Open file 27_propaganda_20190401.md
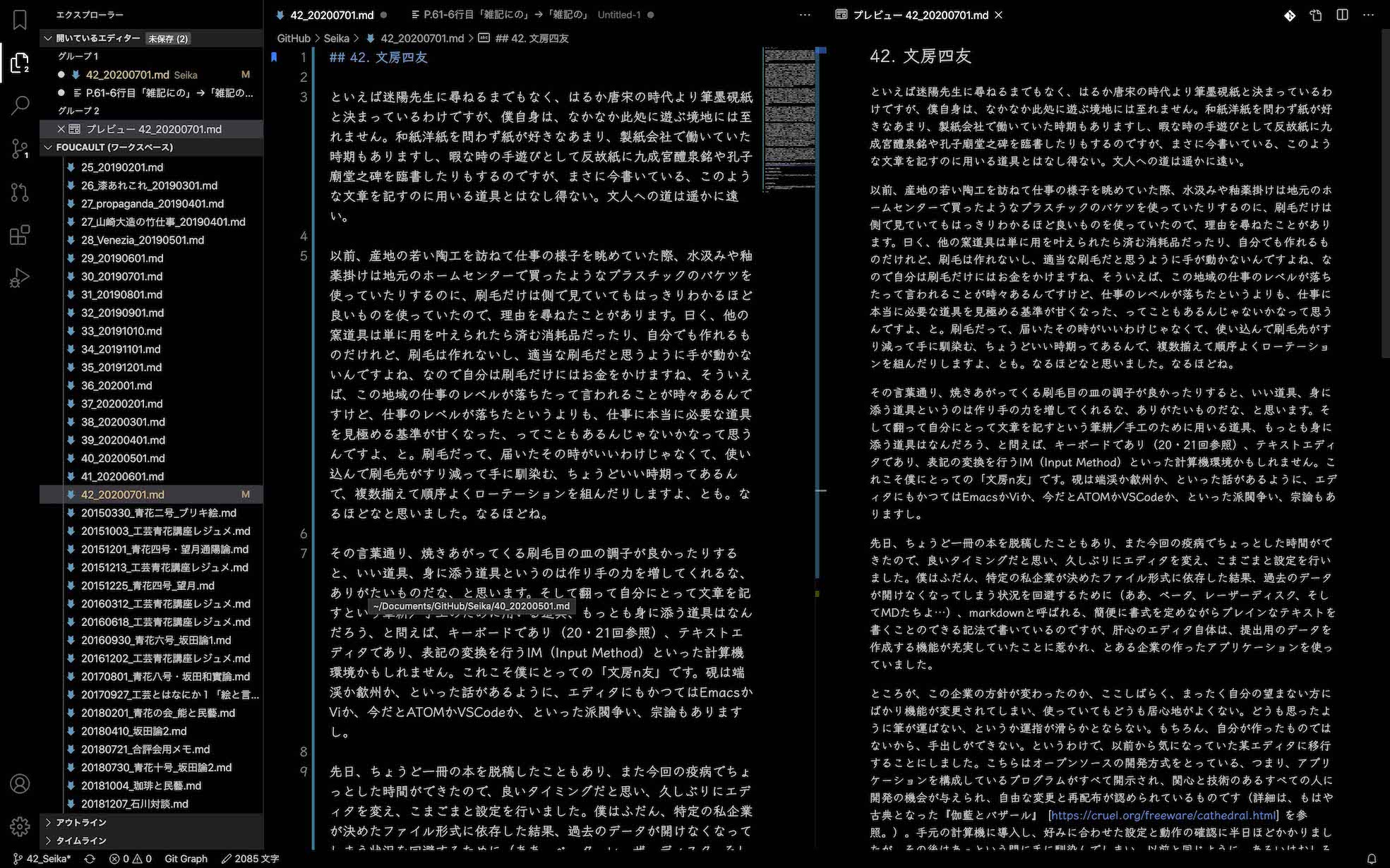Viewport: 1390px width, 868px height. tap(152, 203)
